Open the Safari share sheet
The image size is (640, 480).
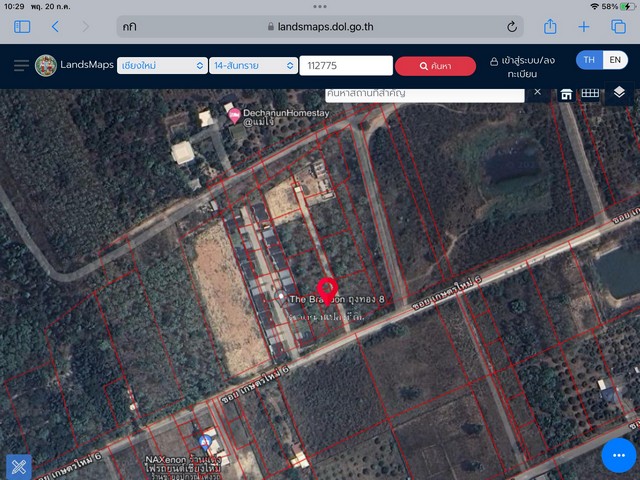click(550, 27)
